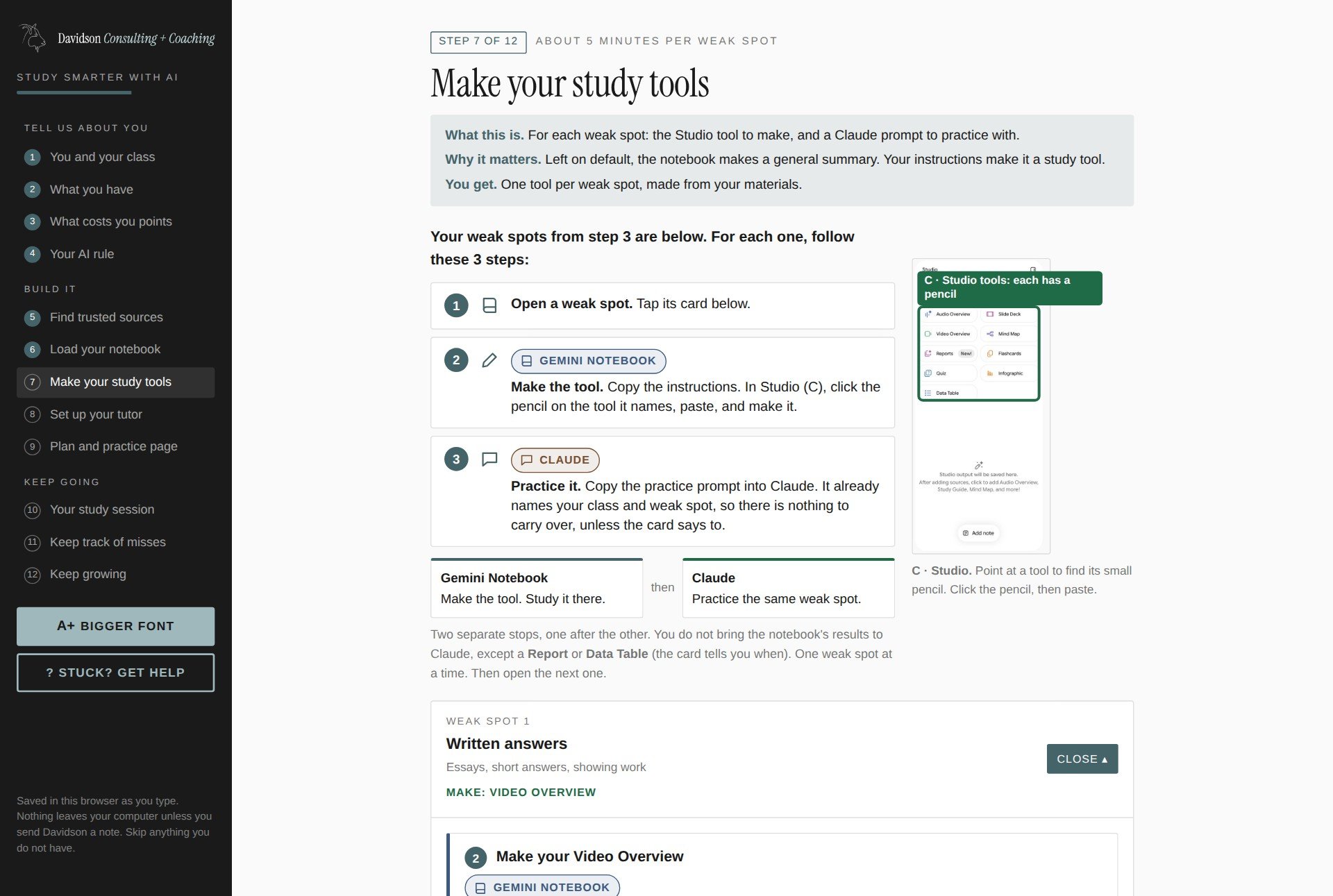This screenshot has width=1333, height=896.
Task: Click the 'Davidson Consulting + Coaching' brand name
Action: point(136,39)
